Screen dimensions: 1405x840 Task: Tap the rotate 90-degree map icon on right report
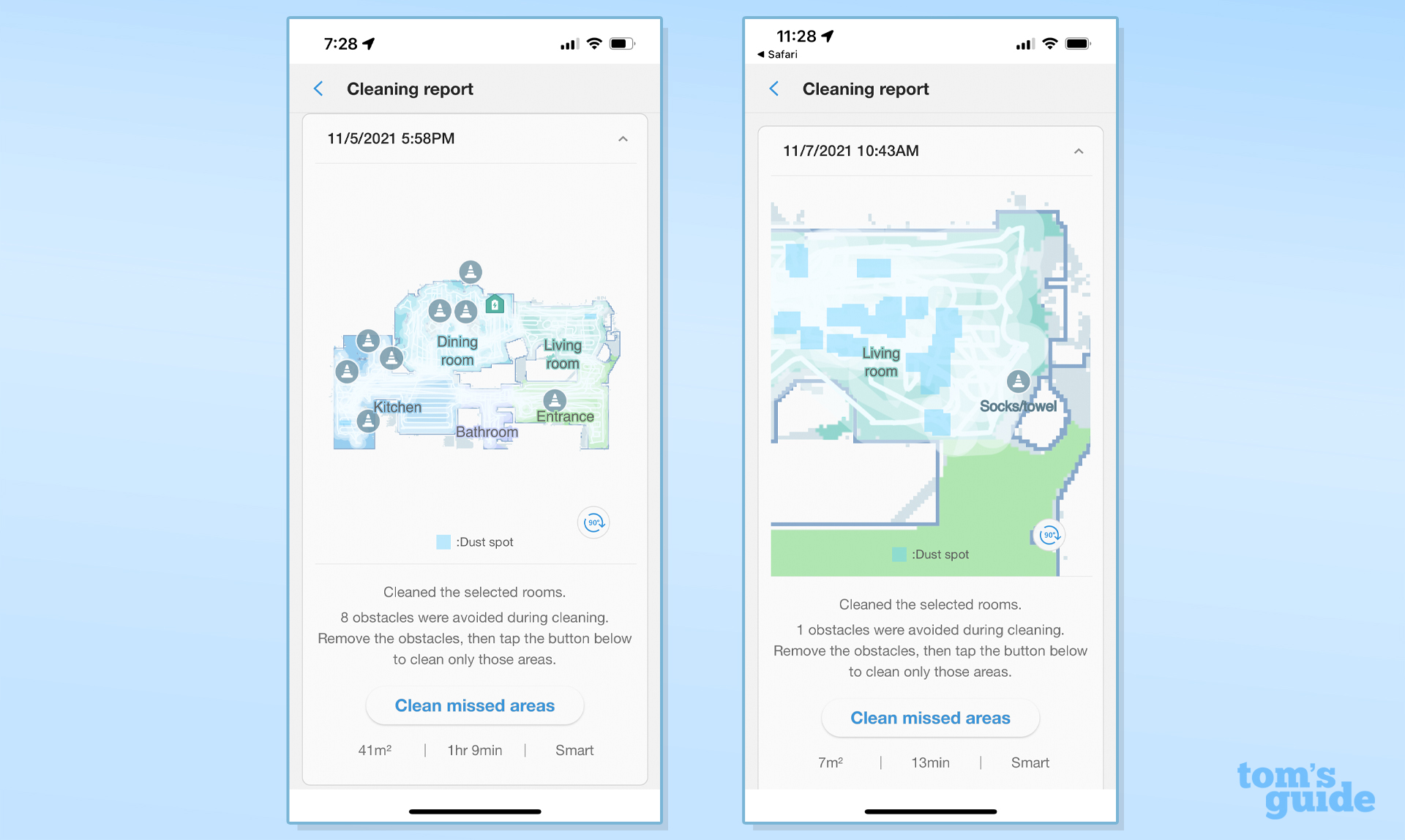[x=1049, y=533]
